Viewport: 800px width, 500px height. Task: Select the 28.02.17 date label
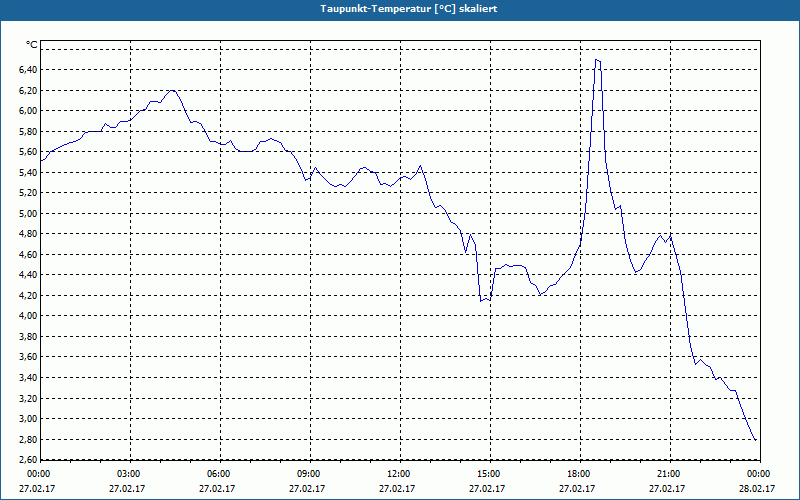[758, 488]
